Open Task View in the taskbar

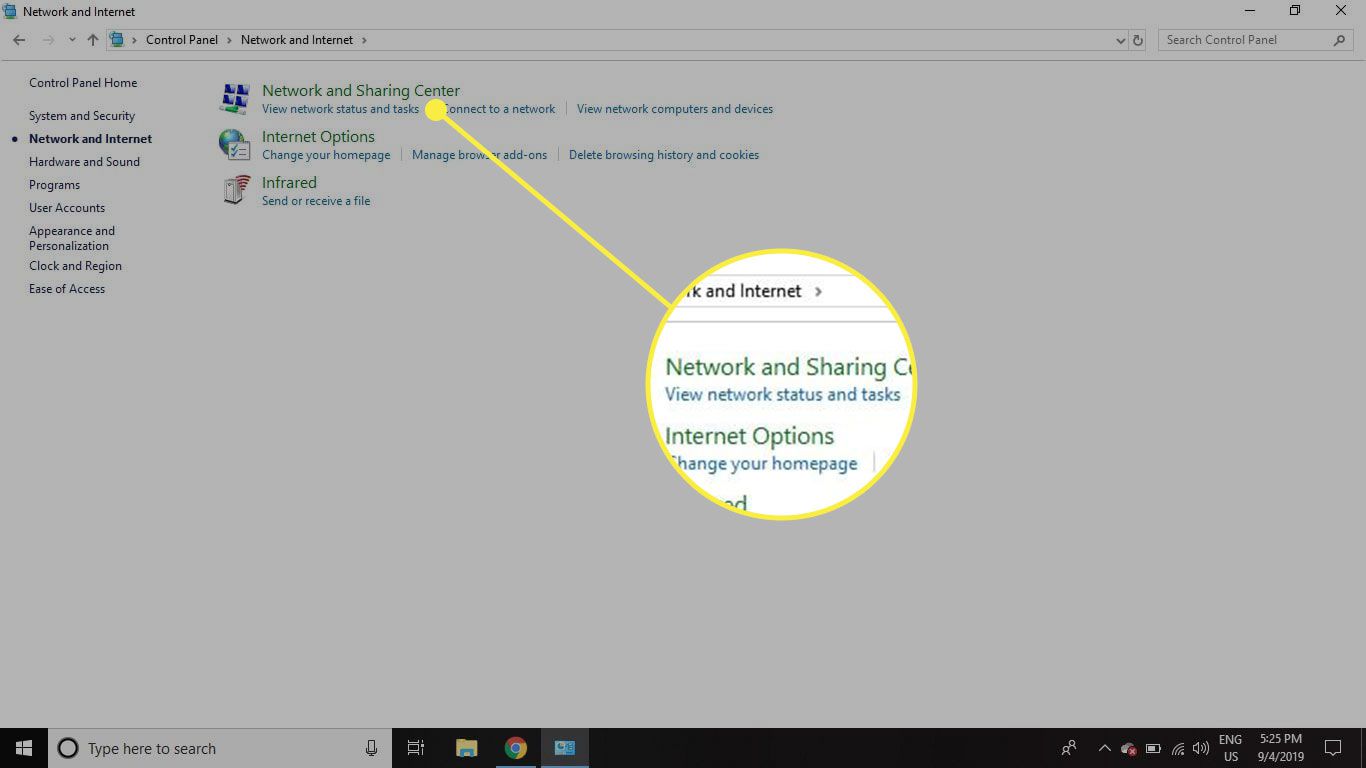pos(416,748)
